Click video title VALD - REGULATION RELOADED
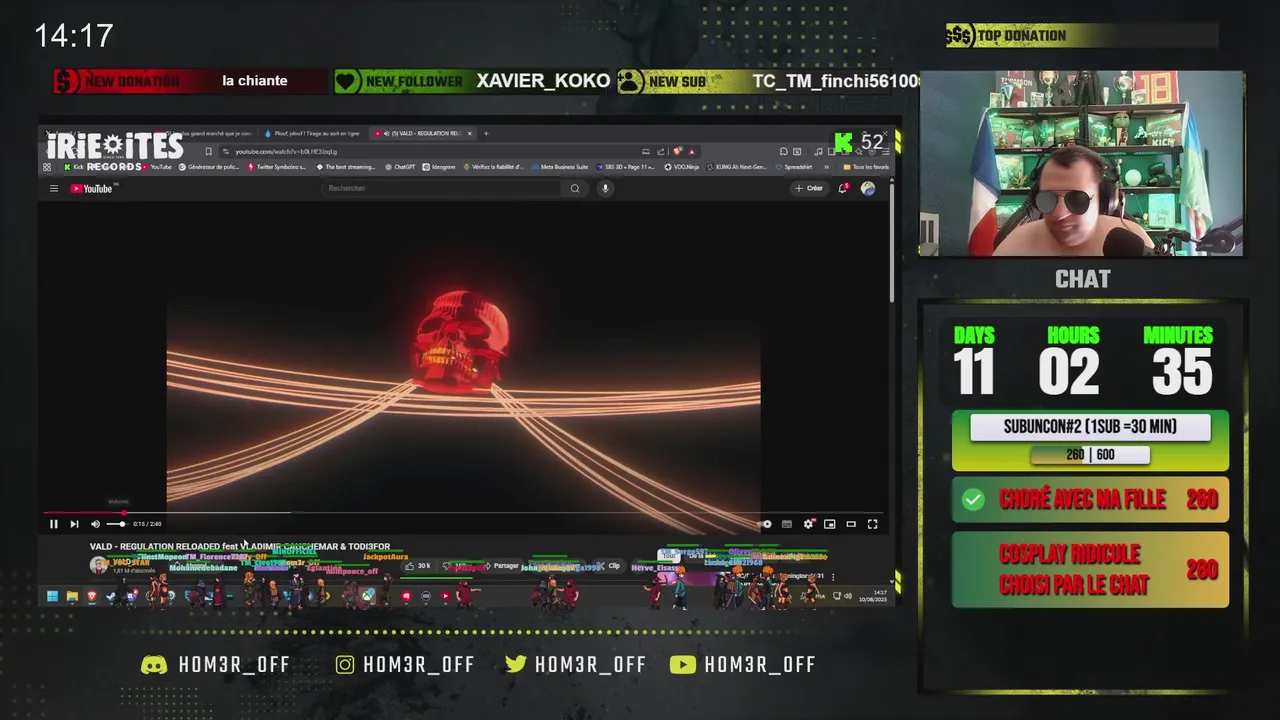Image resolution: width=1280 pixels, height=720 pixels. 240,547
